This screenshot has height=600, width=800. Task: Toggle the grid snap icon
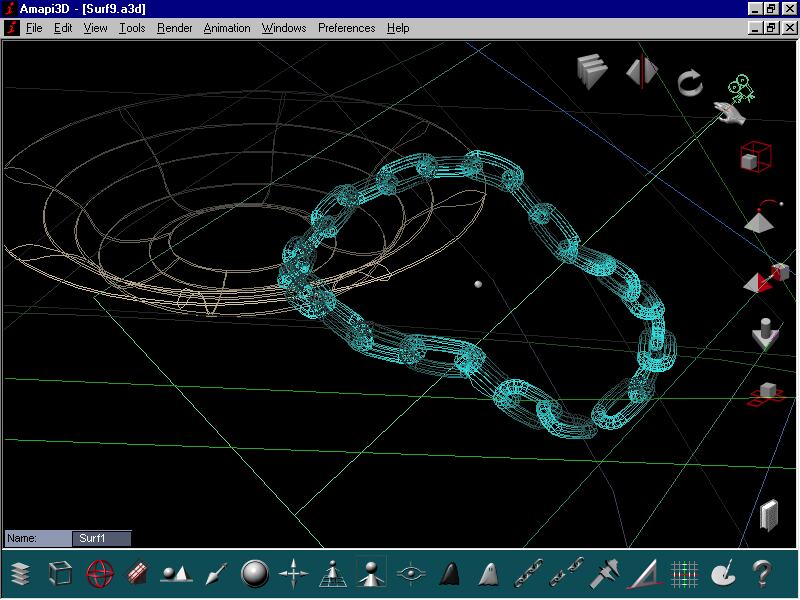(x=683, y=572)
